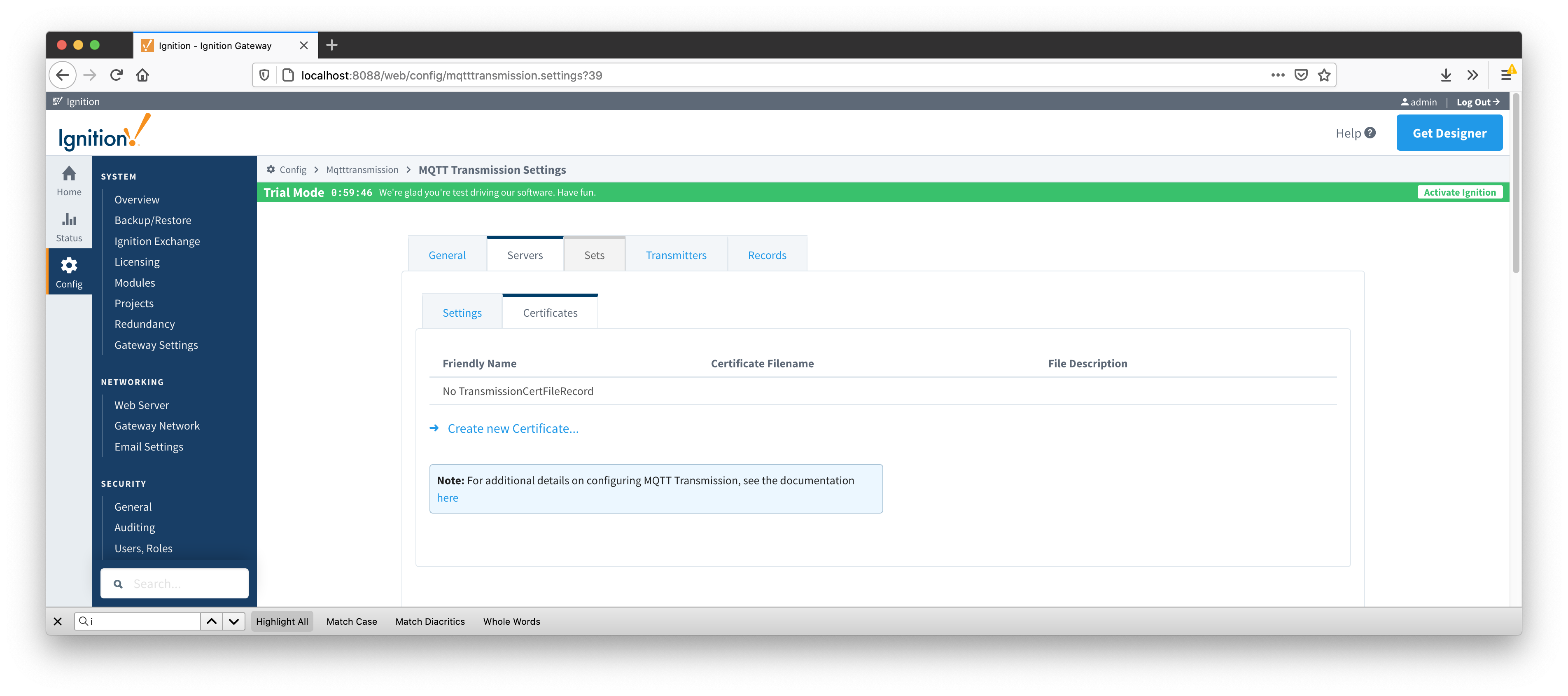Open Licensing in sidebar
This screenshot has height=696, width=1568.
(137, 262)
